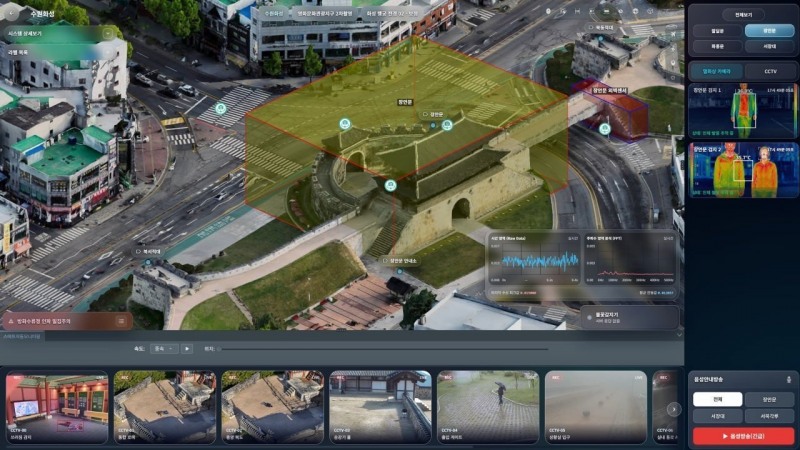This screenshot has width=800, height=450.
Task: Select the 화홍문 area button
Action: [x=718, y=46]
